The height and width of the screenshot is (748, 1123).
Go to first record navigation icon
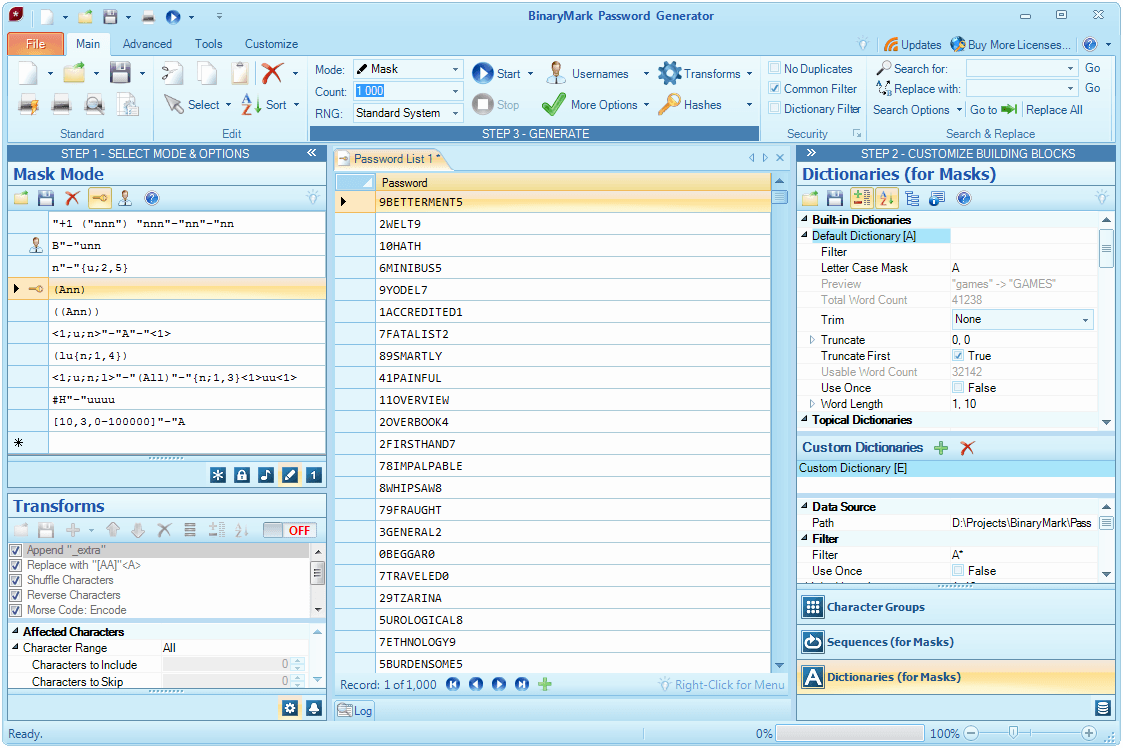point(453,685)
